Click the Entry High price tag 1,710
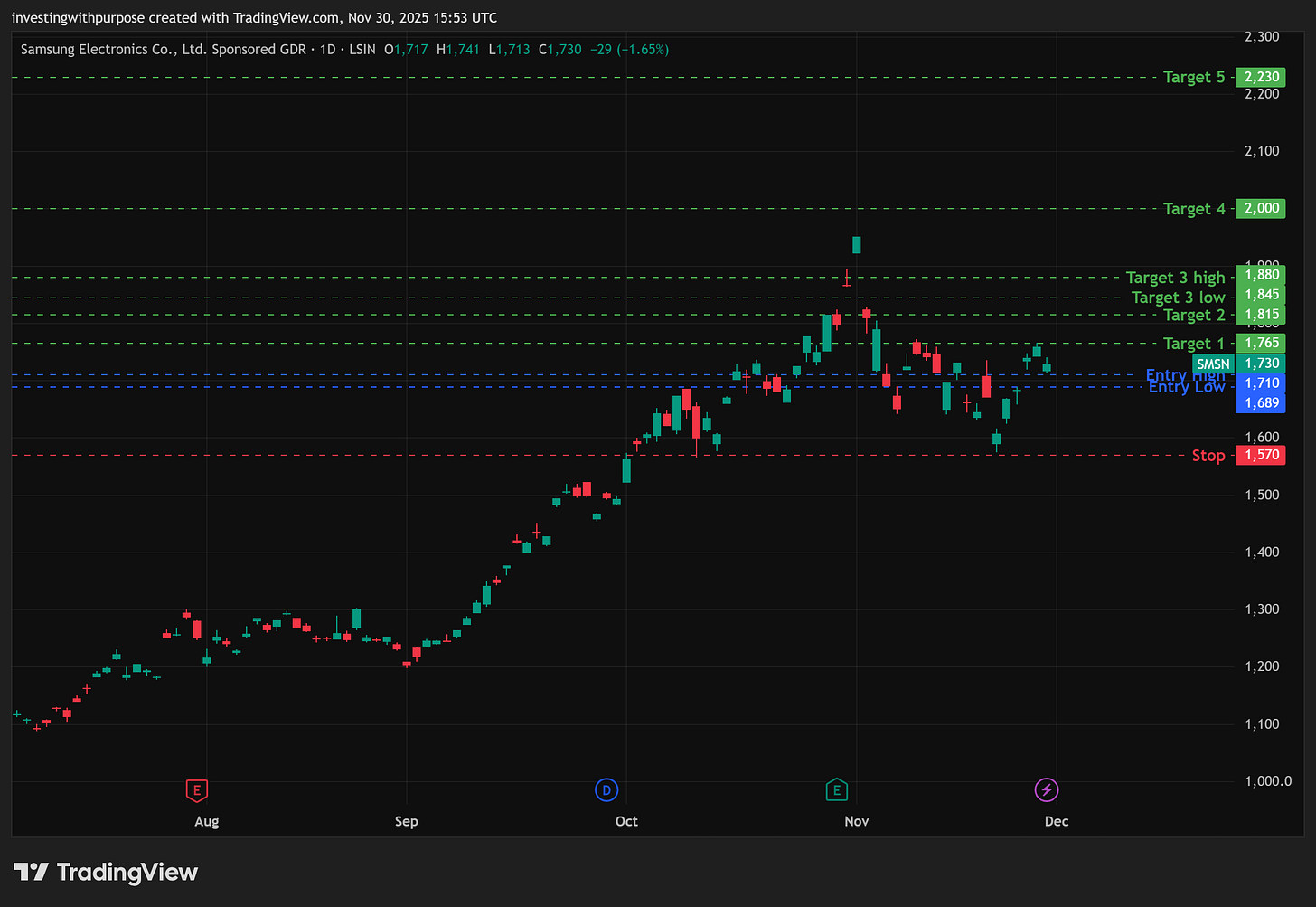The width and height of the screenshot is (1316, 907). (x=1261, y=383)
